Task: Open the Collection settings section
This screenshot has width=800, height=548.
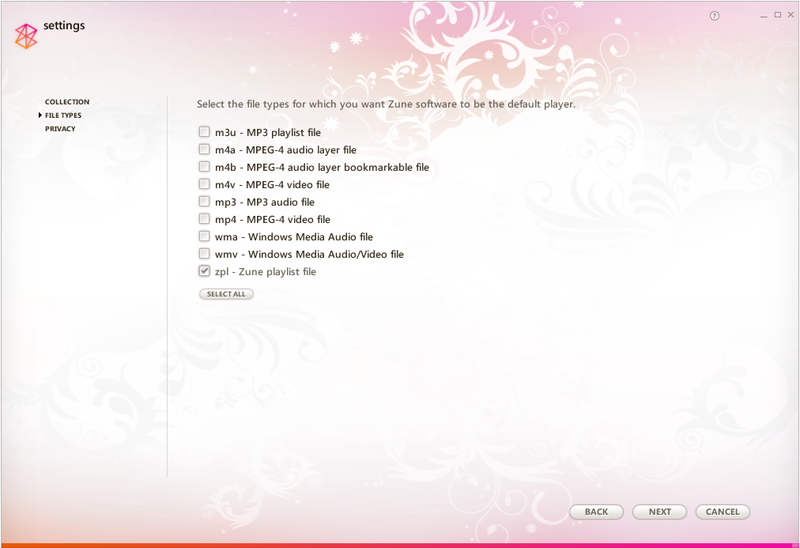Action: 67,102
